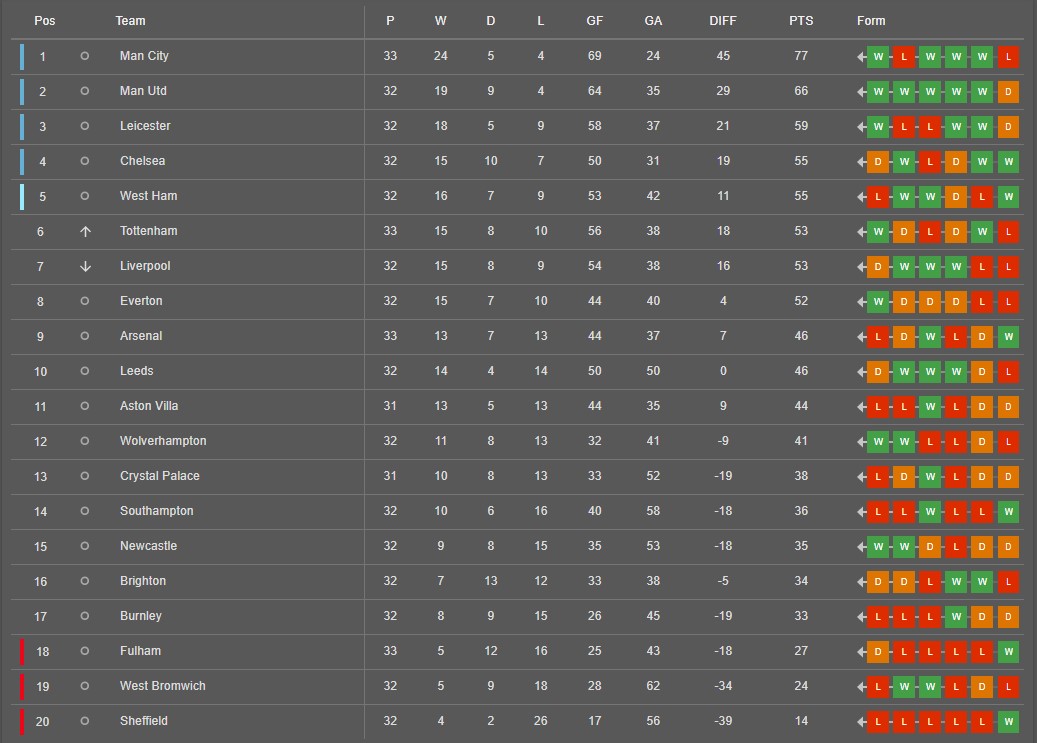This screenshot has height=743, width=1037.
Task: Click Man City's last form result L badge
Action: (x=1008, y=57)
